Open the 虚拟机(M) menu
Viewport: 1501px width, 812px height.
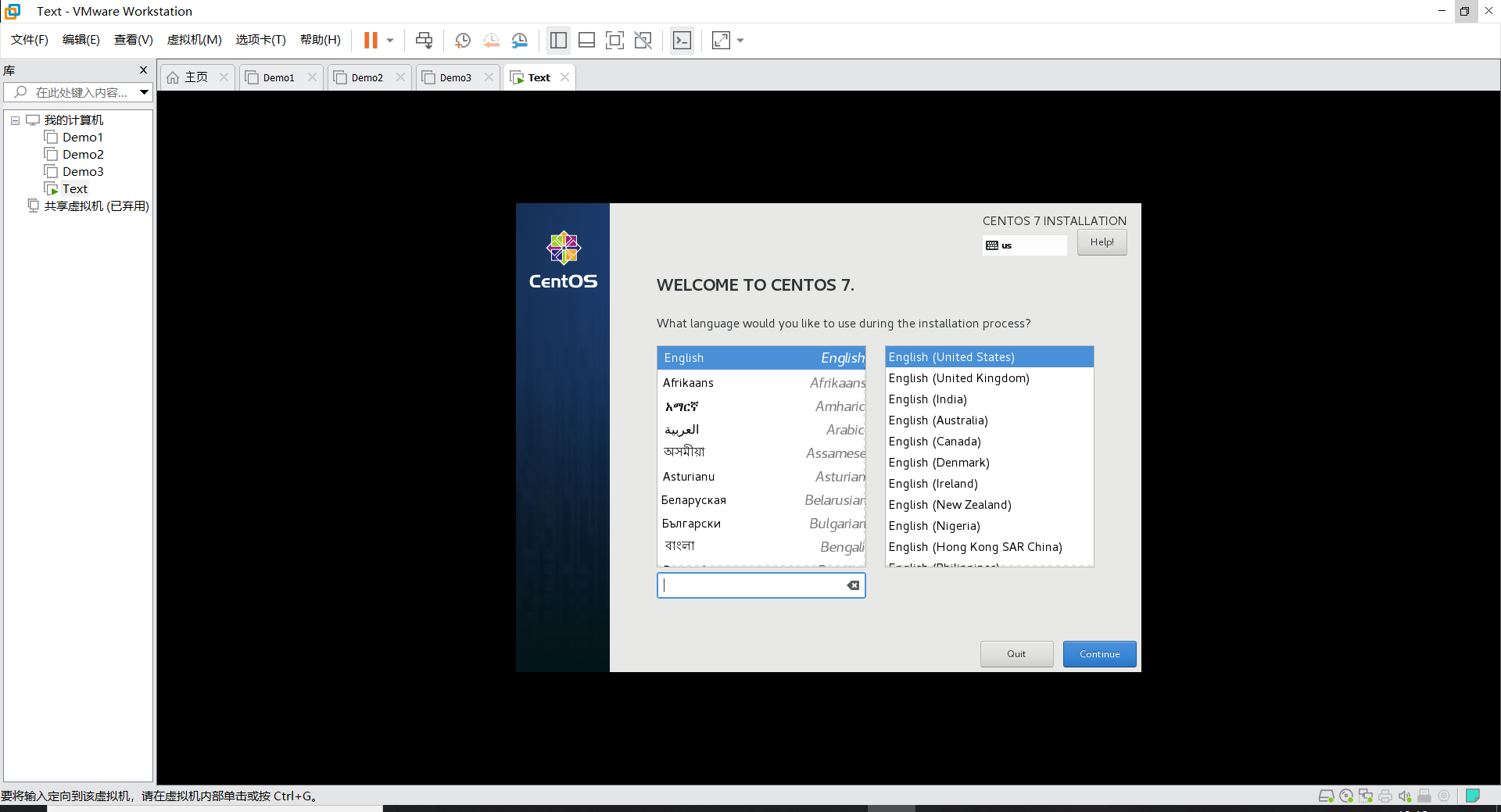195,40
